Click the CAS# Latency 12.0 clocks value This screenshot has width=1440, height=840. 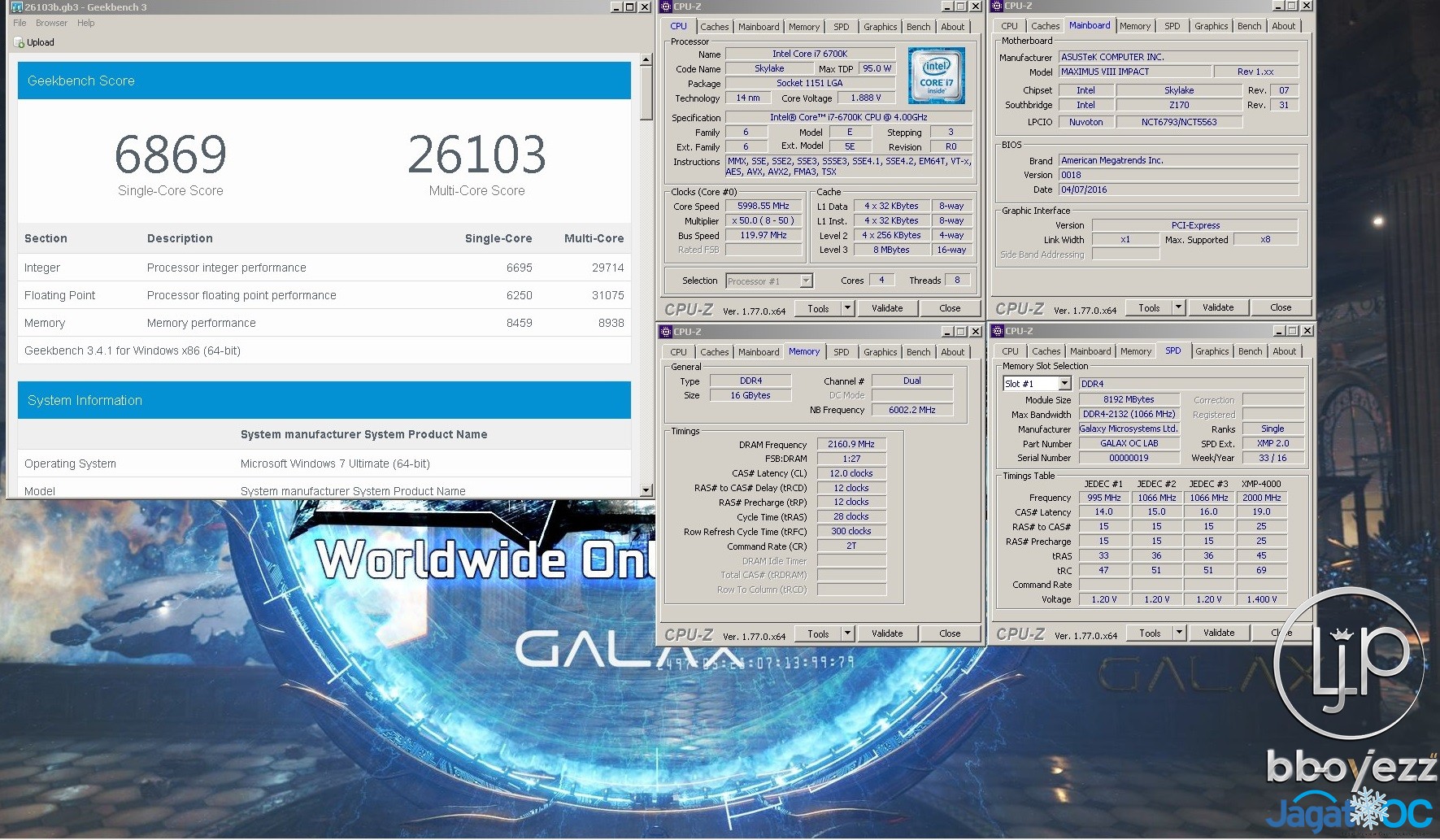(x=851, y=473)
